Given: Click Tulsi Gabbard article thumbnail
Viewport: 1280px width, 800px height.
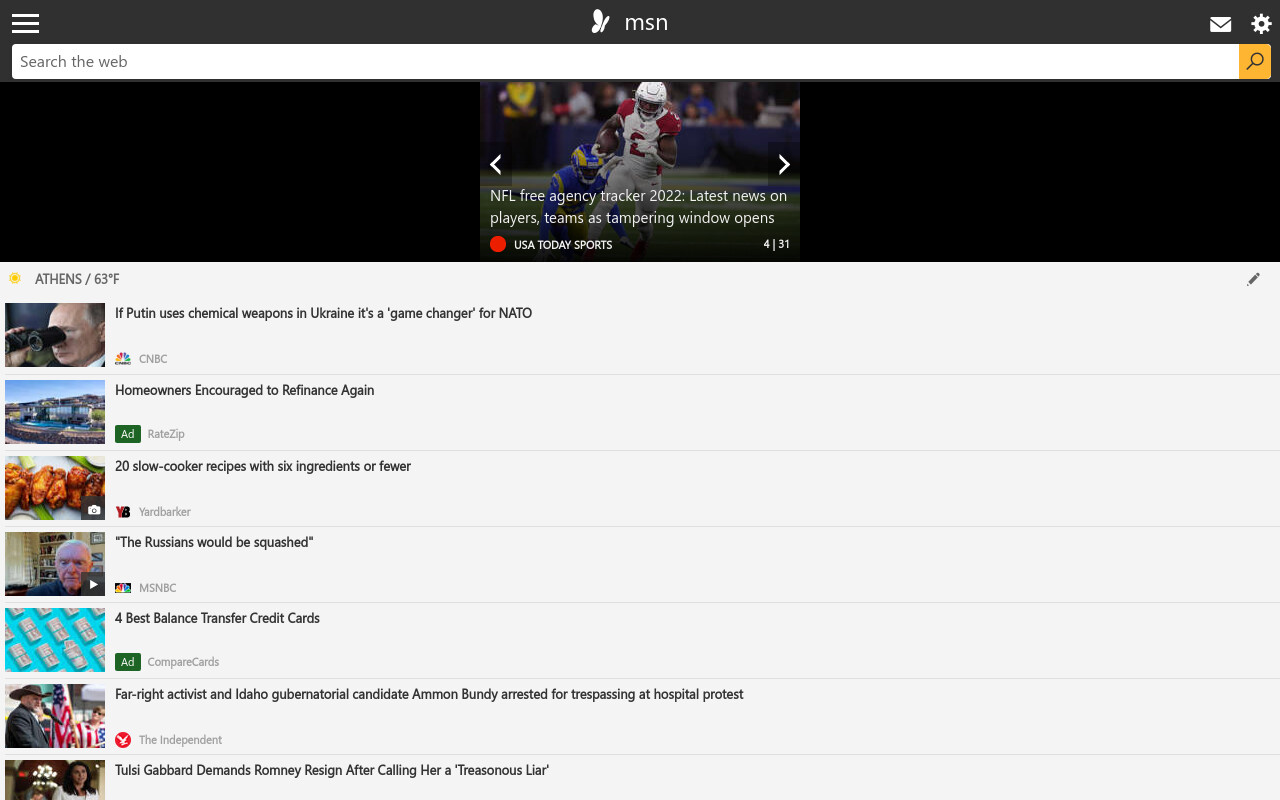Looking at the screenshot, I should click(x=55, y=780).
